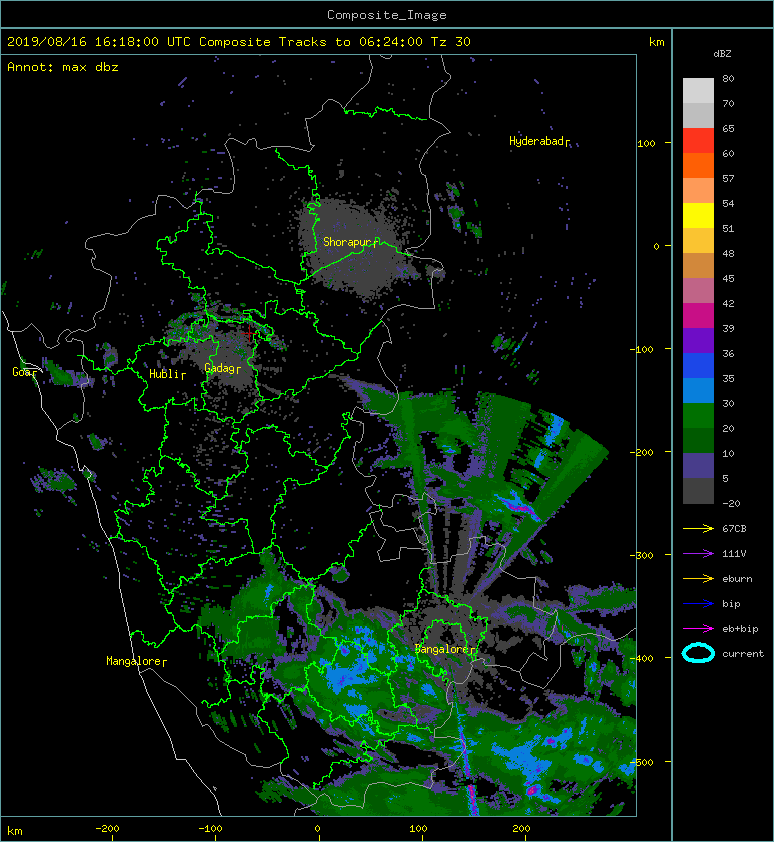Pick the bright green swatch between 30 and 20
This screenshot has height=842, width=774.
click(698, 416)
